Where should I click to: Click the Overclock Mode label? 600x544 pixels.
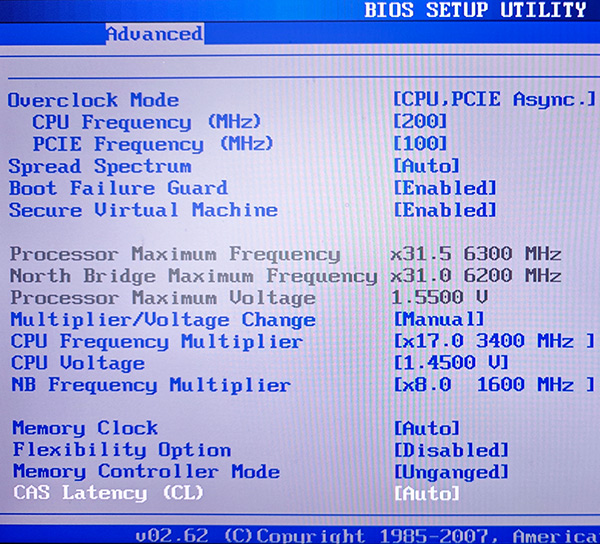[93, 100]
